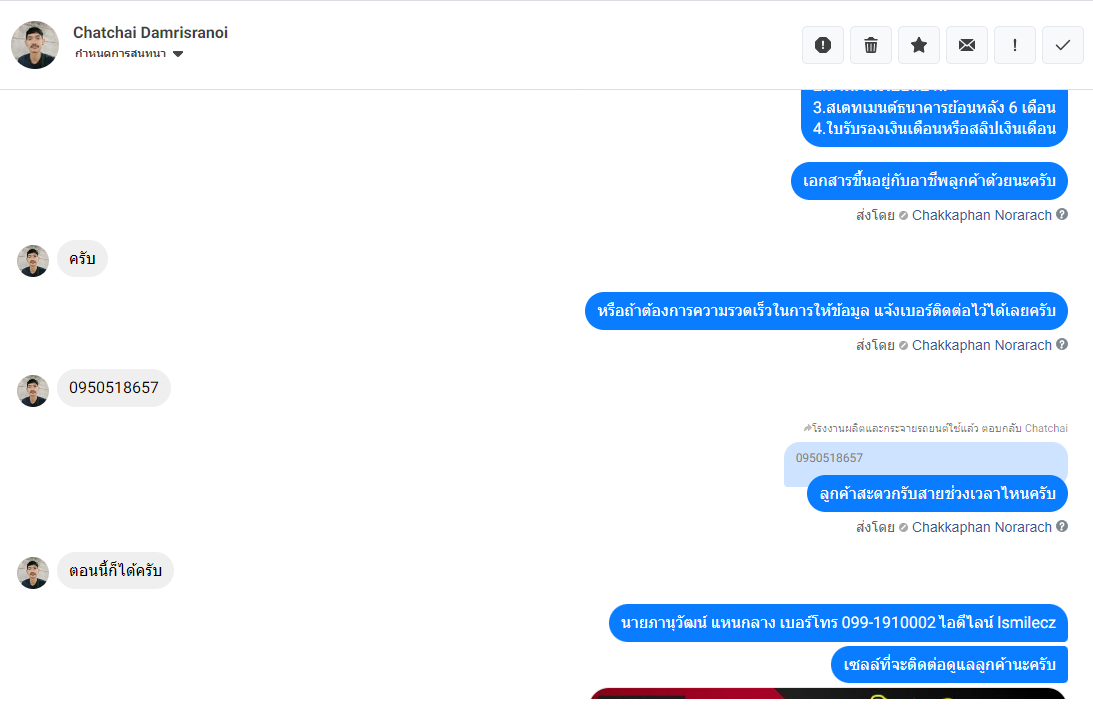Click the exclamation mark follow-up icon
This screenshot has height=705, width=1093.
[x=1015, y=45]
